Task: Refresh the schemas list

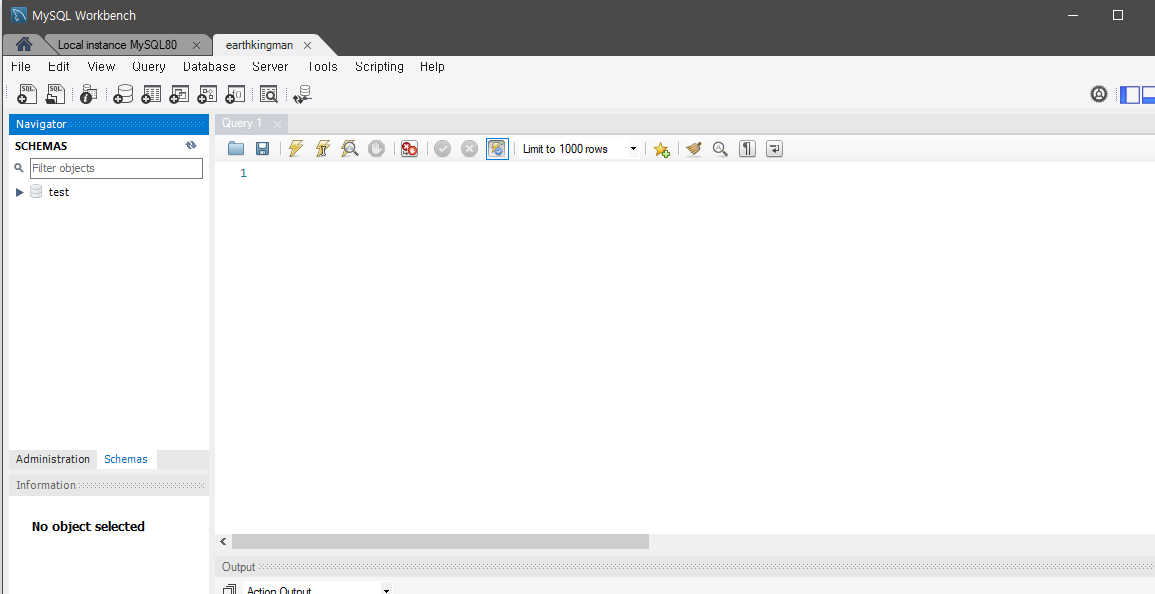Action: (x=191, y=145)
